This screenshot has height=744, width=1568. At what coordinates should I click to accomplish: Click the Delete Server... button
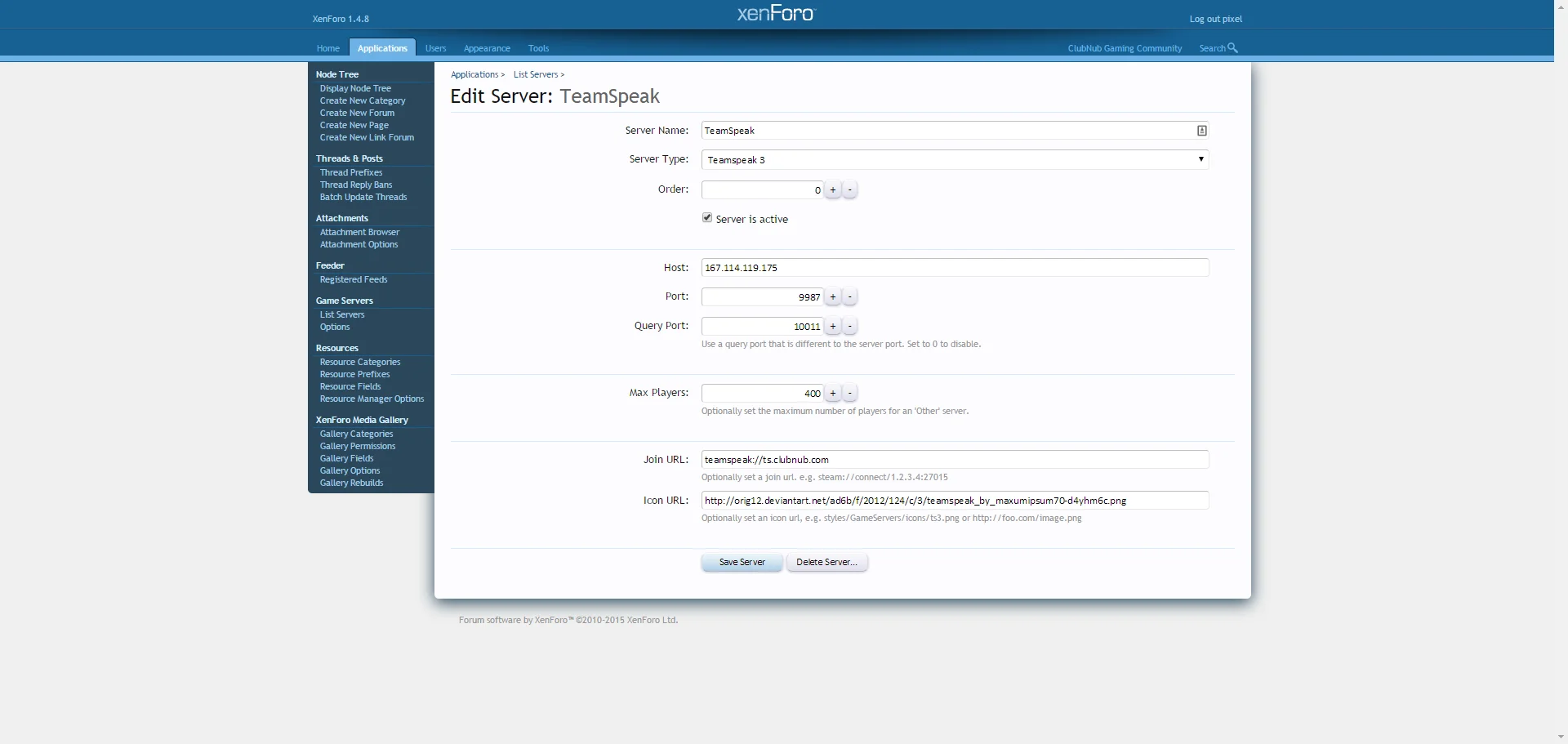826,563
